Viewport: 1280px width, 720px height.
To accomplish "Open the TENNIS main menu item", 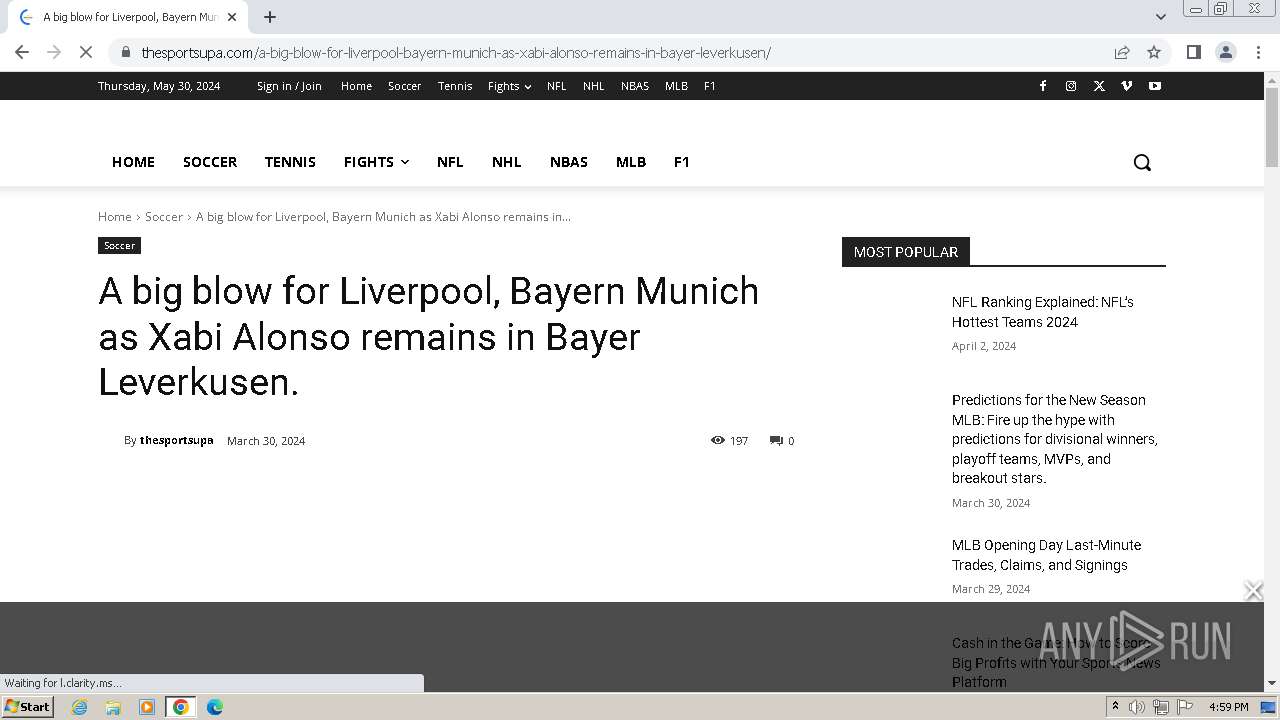I will 290,162.
